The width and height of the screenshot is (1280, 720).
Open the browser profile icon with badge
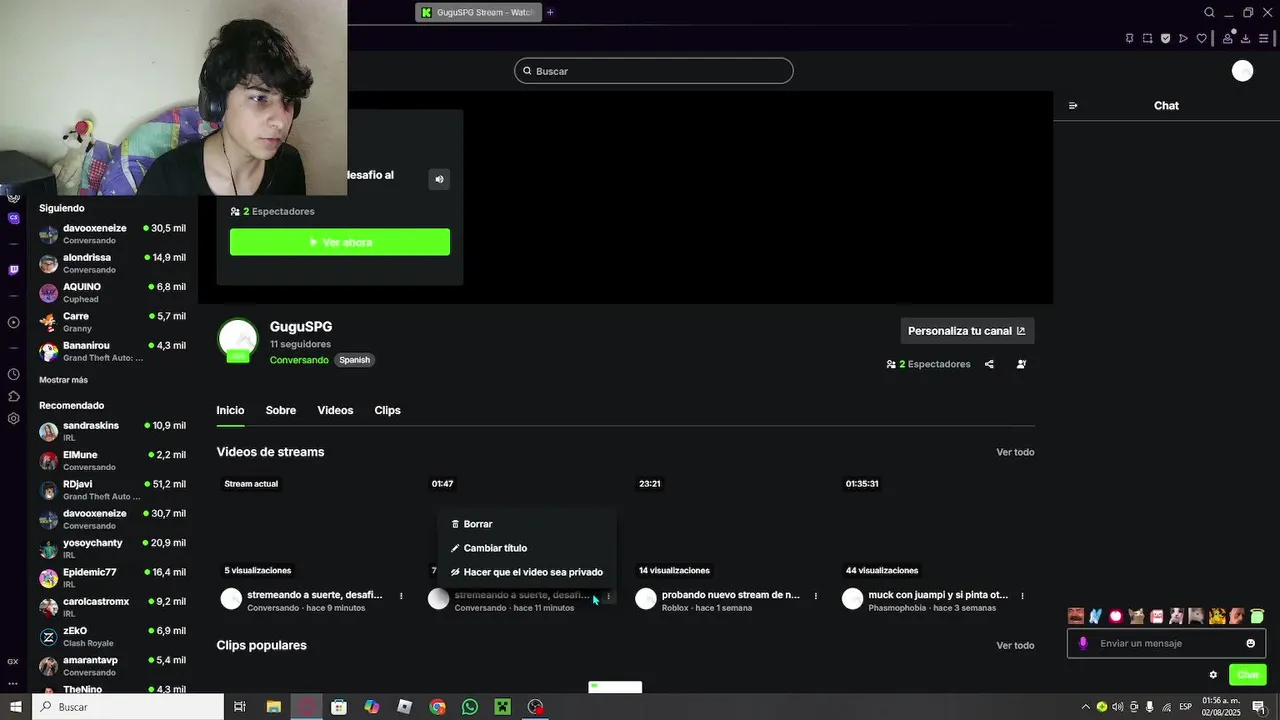(x=1228, y=38)
